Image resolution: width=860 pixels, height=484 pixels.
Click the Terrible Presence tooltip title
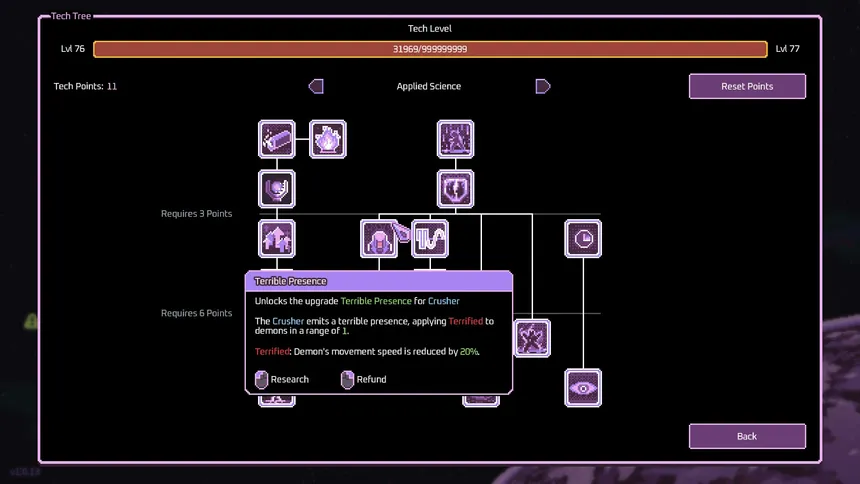tap(290, 281)
